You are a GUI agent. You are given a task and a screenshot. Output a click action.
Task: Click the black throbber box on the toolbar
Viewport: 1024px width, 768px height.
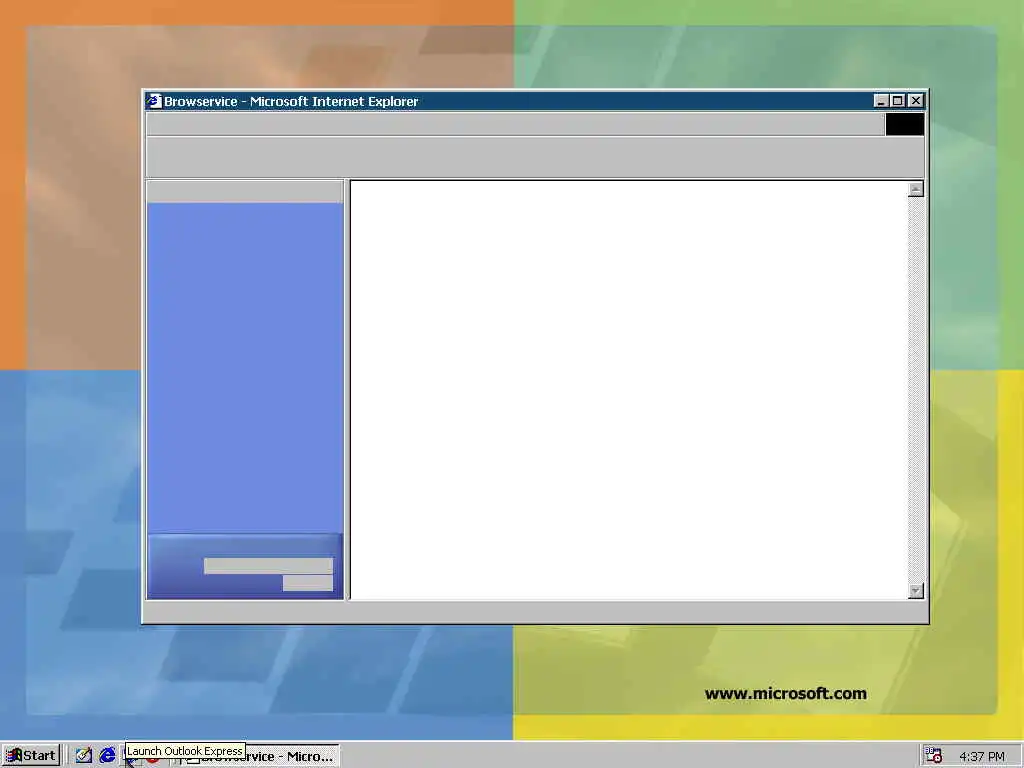coord(904,124)
